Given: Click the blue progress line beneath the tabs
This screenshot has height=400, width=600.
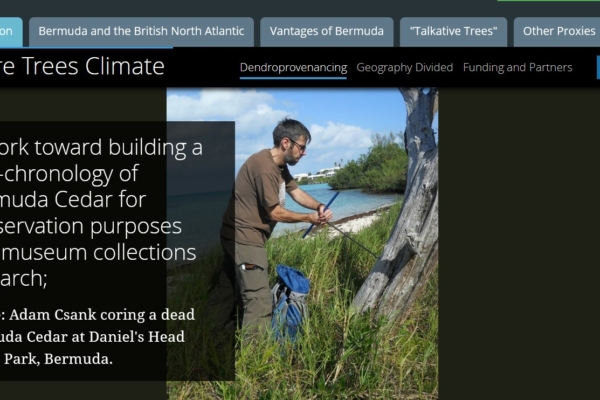Looking at the screenshot, I should point(86,48).
